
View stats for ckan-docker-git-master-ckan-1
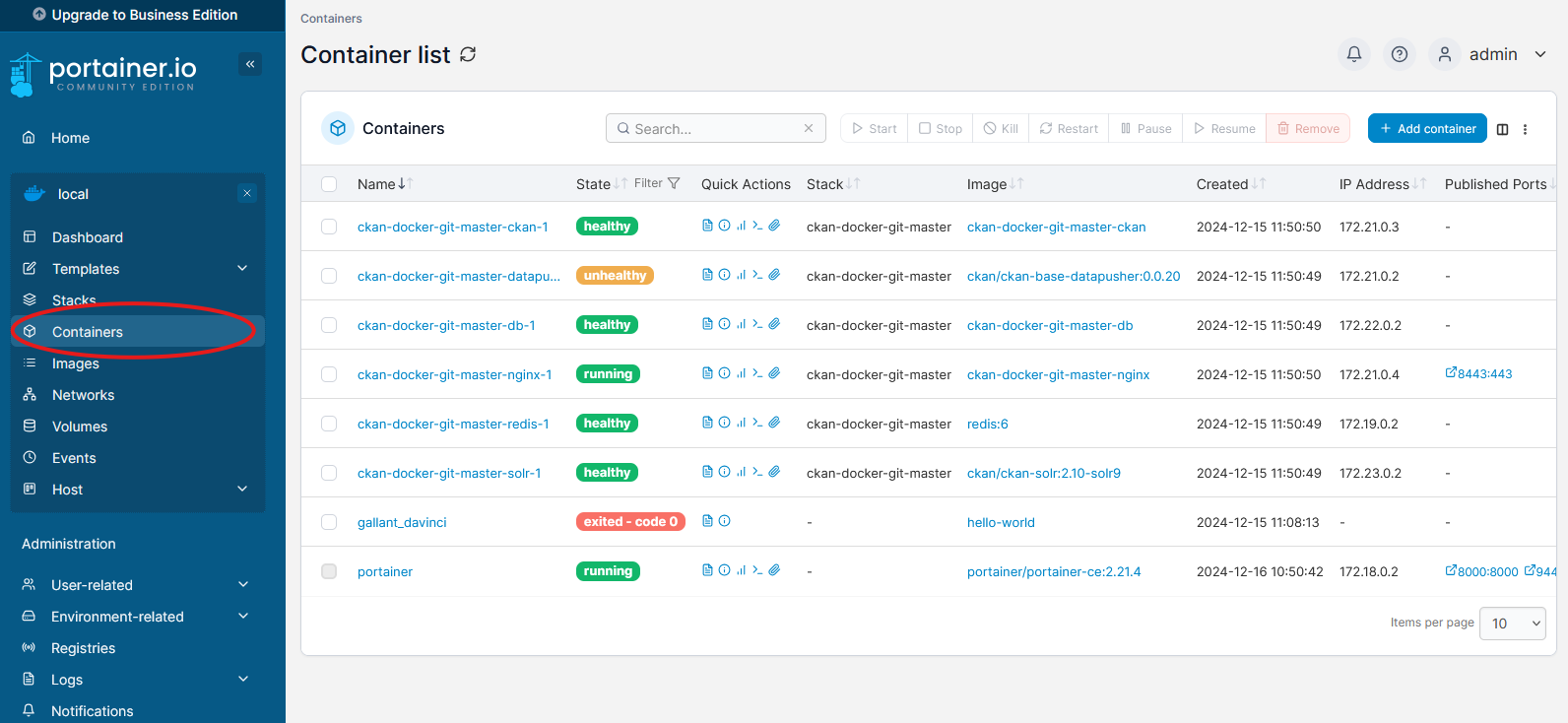741,226
